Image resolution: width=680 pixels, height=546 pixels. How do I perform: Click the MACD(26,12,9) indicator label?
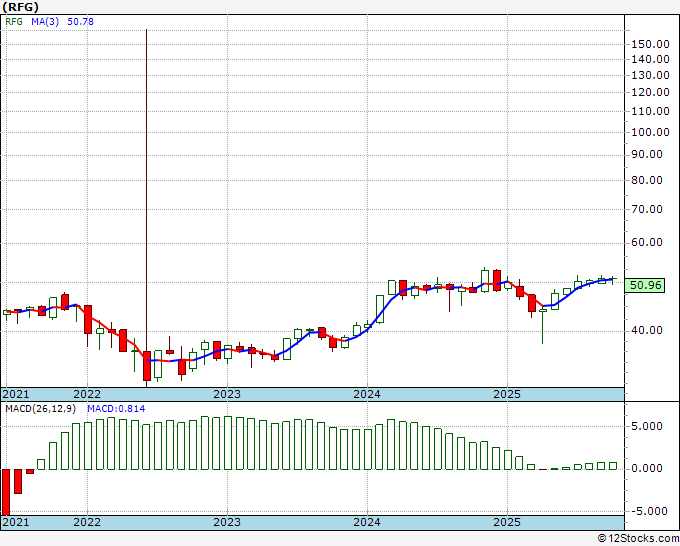pos(41,409)
